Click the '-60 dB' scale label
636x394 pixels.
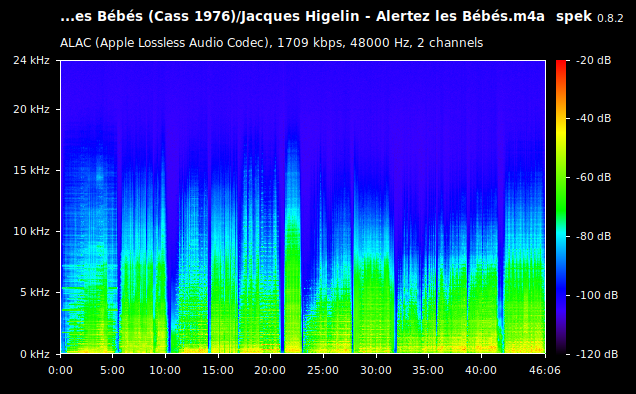(x=593, y=177)
